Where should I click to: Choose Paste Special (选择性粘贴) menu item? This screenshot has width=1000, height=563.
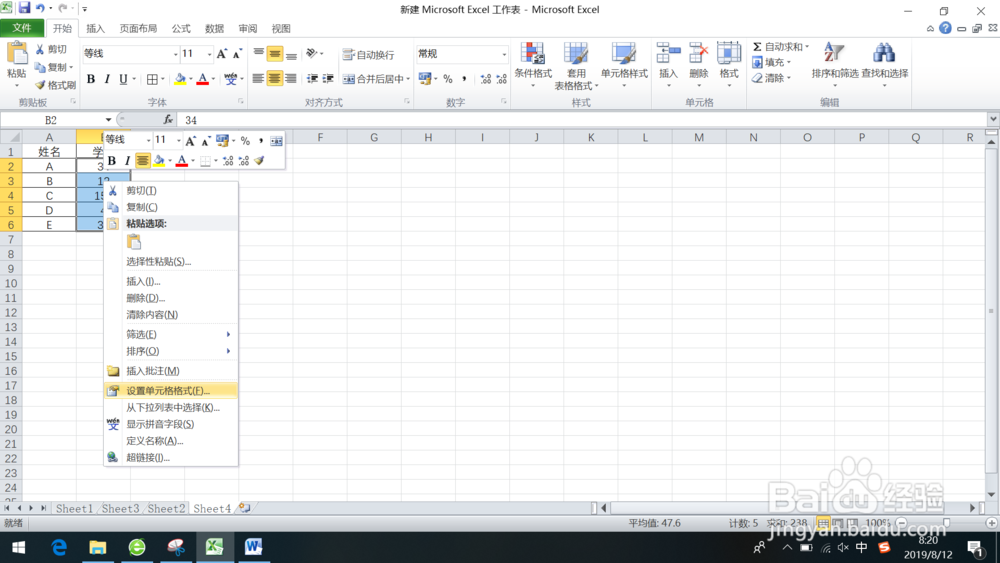tap(171, 261)
